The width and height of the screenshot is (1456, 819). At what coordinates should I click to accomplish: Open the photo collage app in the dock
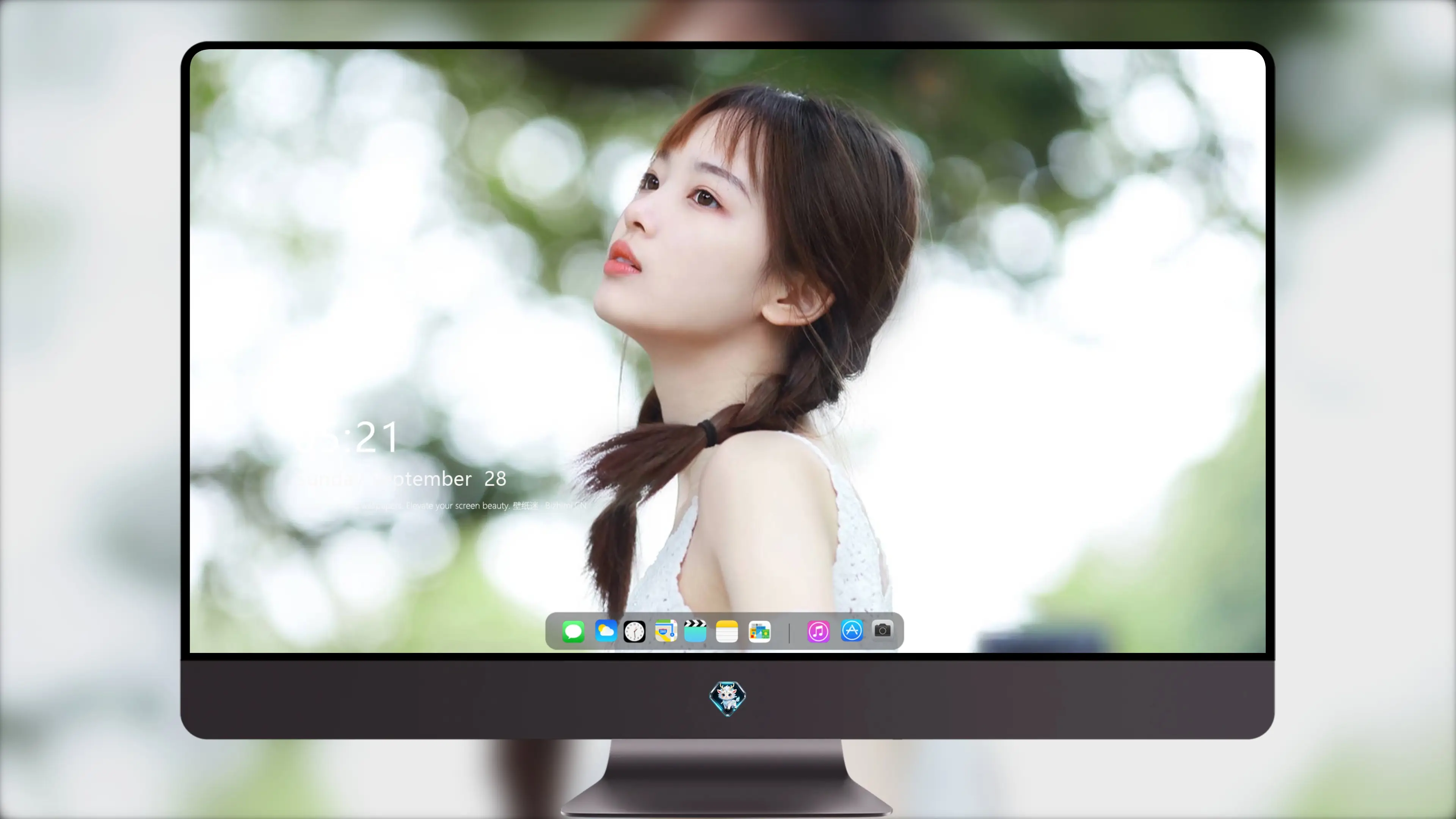pyautogui.click(x=759, y=631)
